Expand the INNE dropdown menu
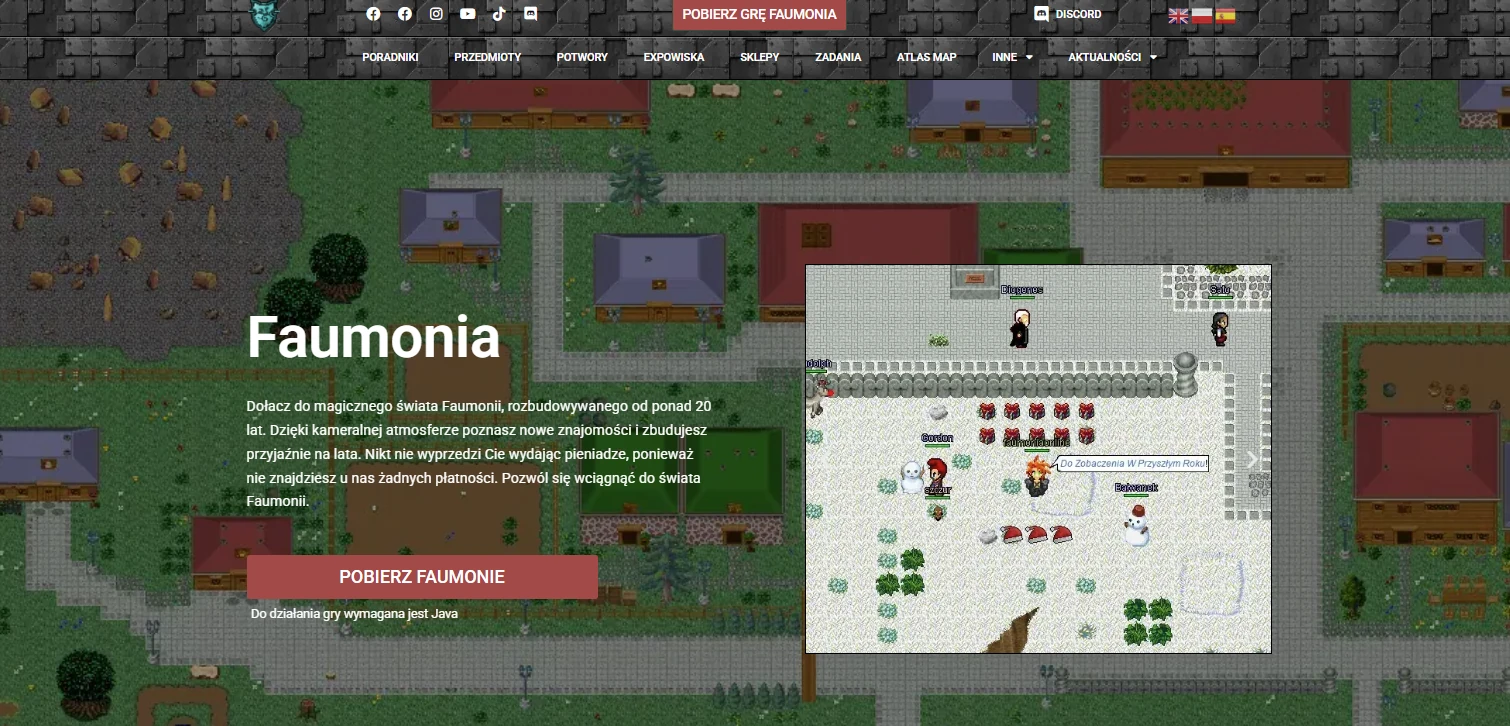This screenshot has height=726, width=1510. coord(1012,57)
